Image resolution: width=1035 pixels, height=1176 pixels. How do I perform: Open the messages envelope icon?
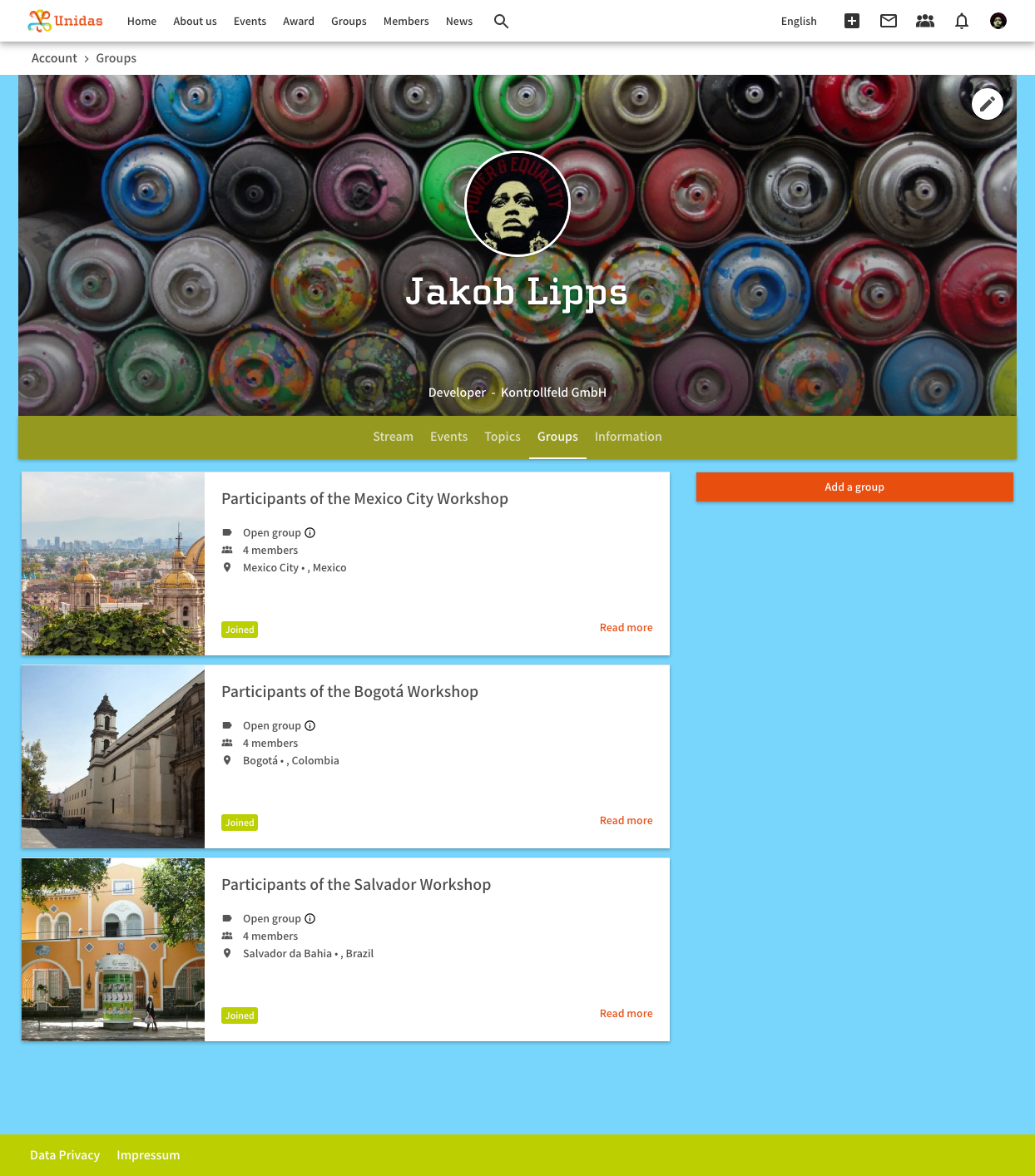tap(889, 22)
